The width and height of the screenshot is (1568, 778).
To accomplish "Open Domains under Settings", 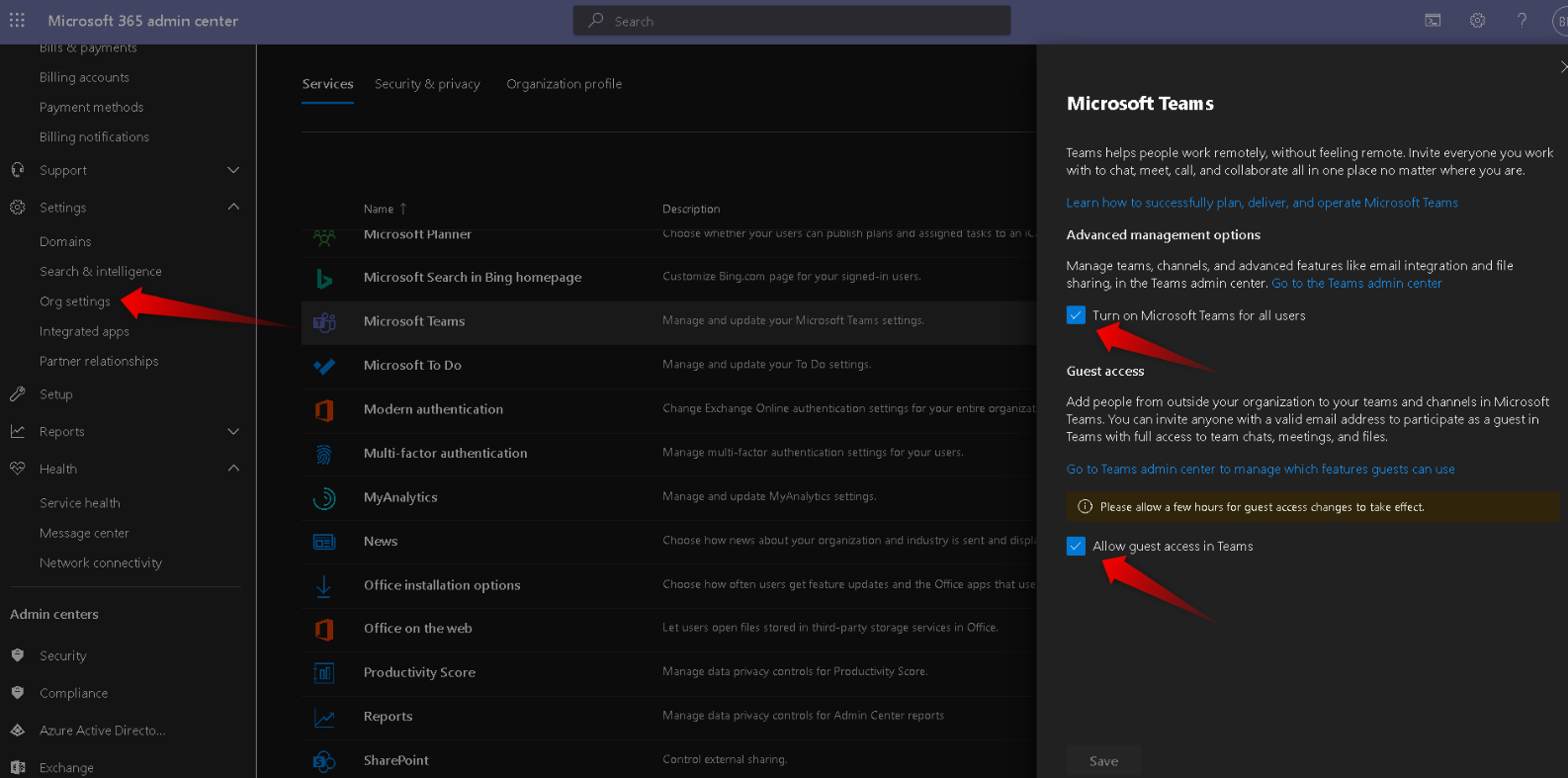I will coord(65,241).
